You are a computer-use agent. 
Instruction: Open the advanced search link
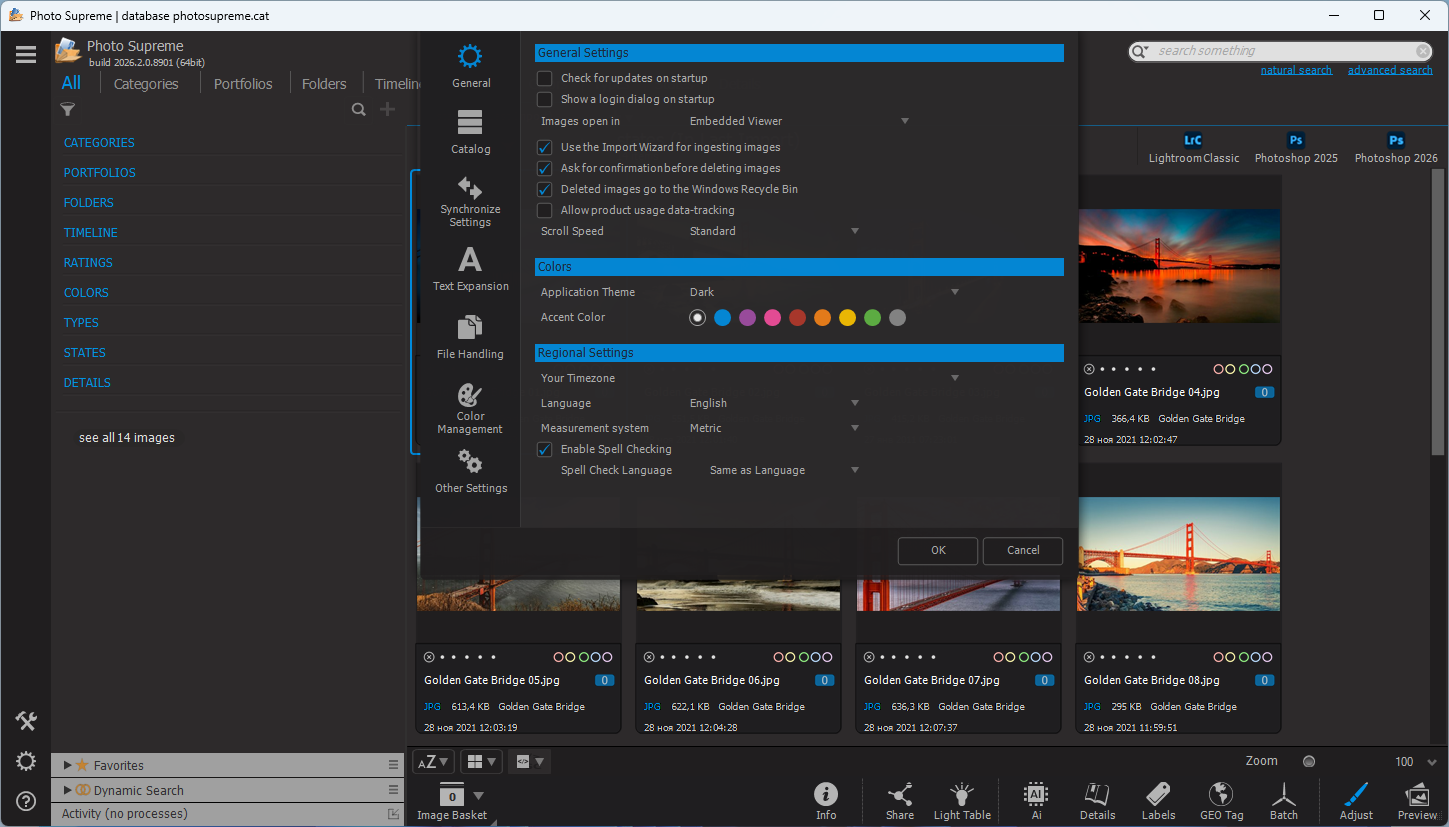(1390, 70)
